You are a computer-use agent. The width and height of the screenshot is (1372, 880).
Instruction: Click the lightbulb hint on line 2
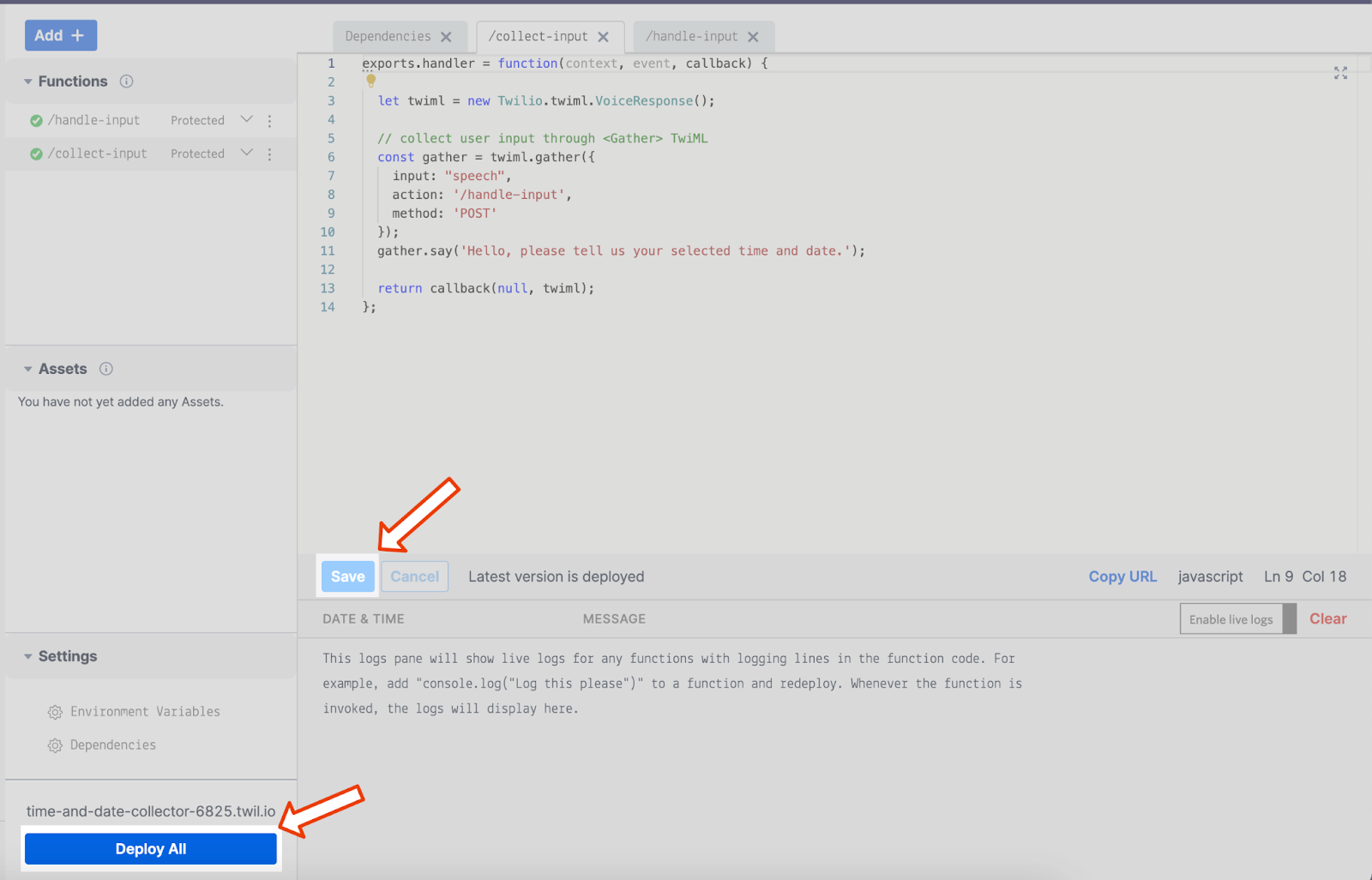coord(370,81)
